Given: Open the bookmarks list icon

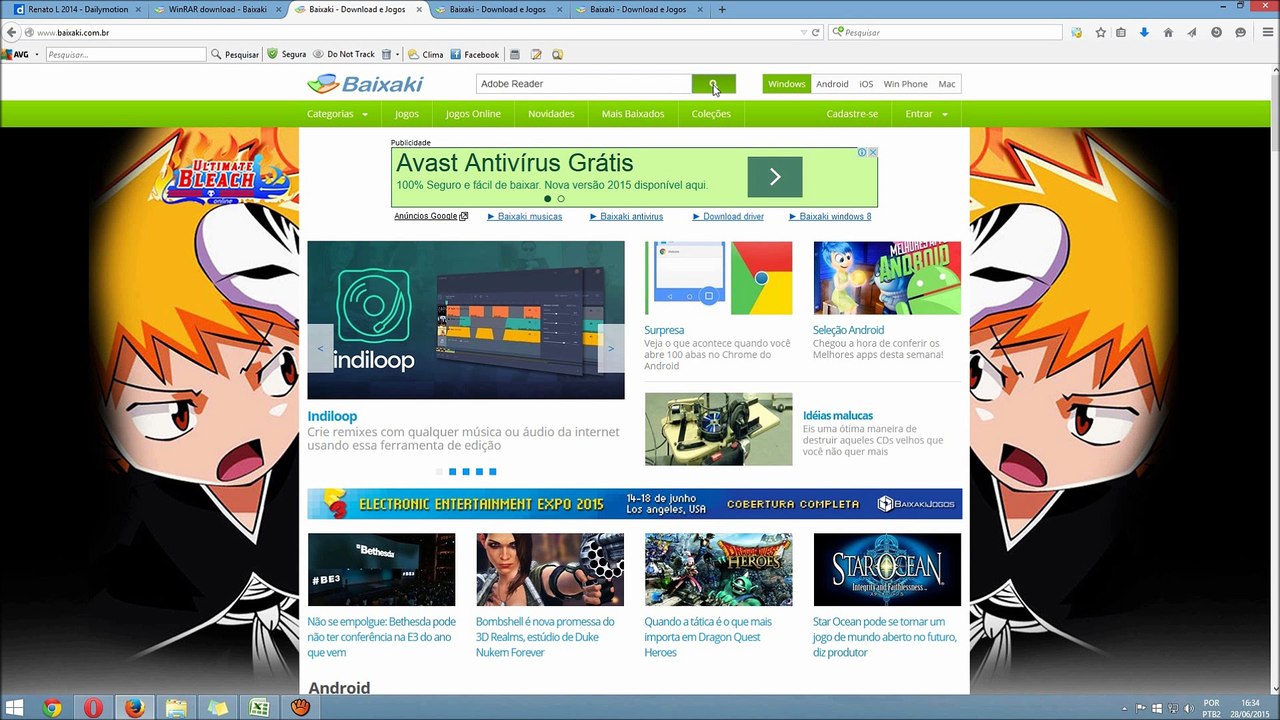Looking at the screenshot, I should [1121, 32].
